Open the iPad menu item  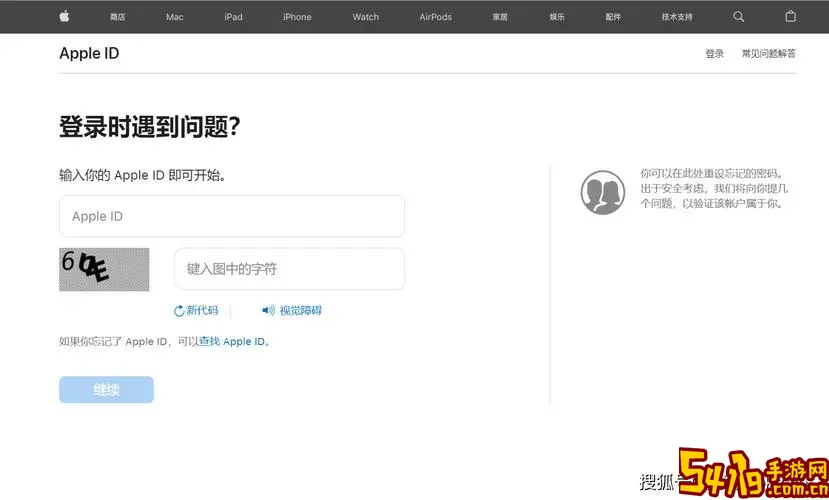point(233,17)
